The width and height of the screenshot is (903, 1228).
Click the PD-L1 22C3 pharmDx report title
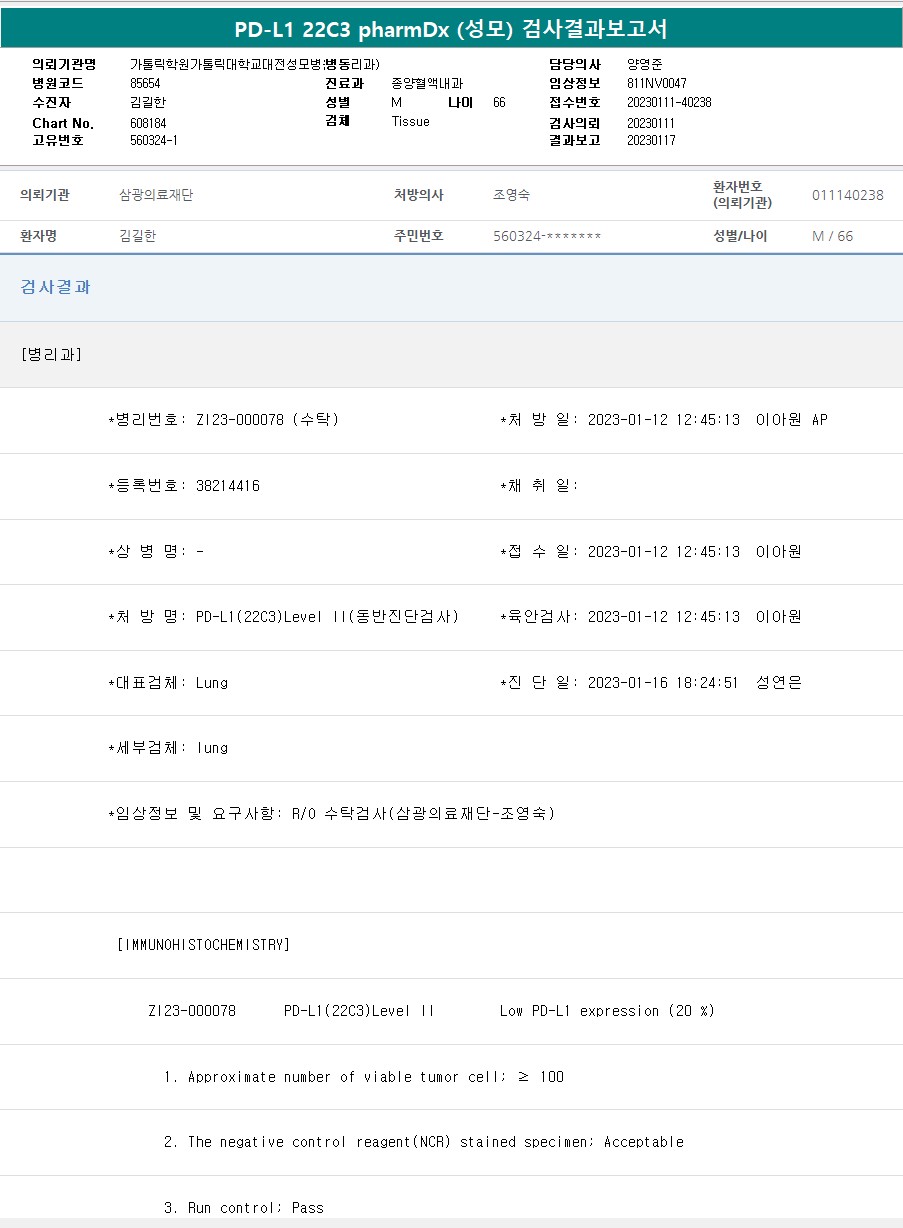(x=450, y=29)
